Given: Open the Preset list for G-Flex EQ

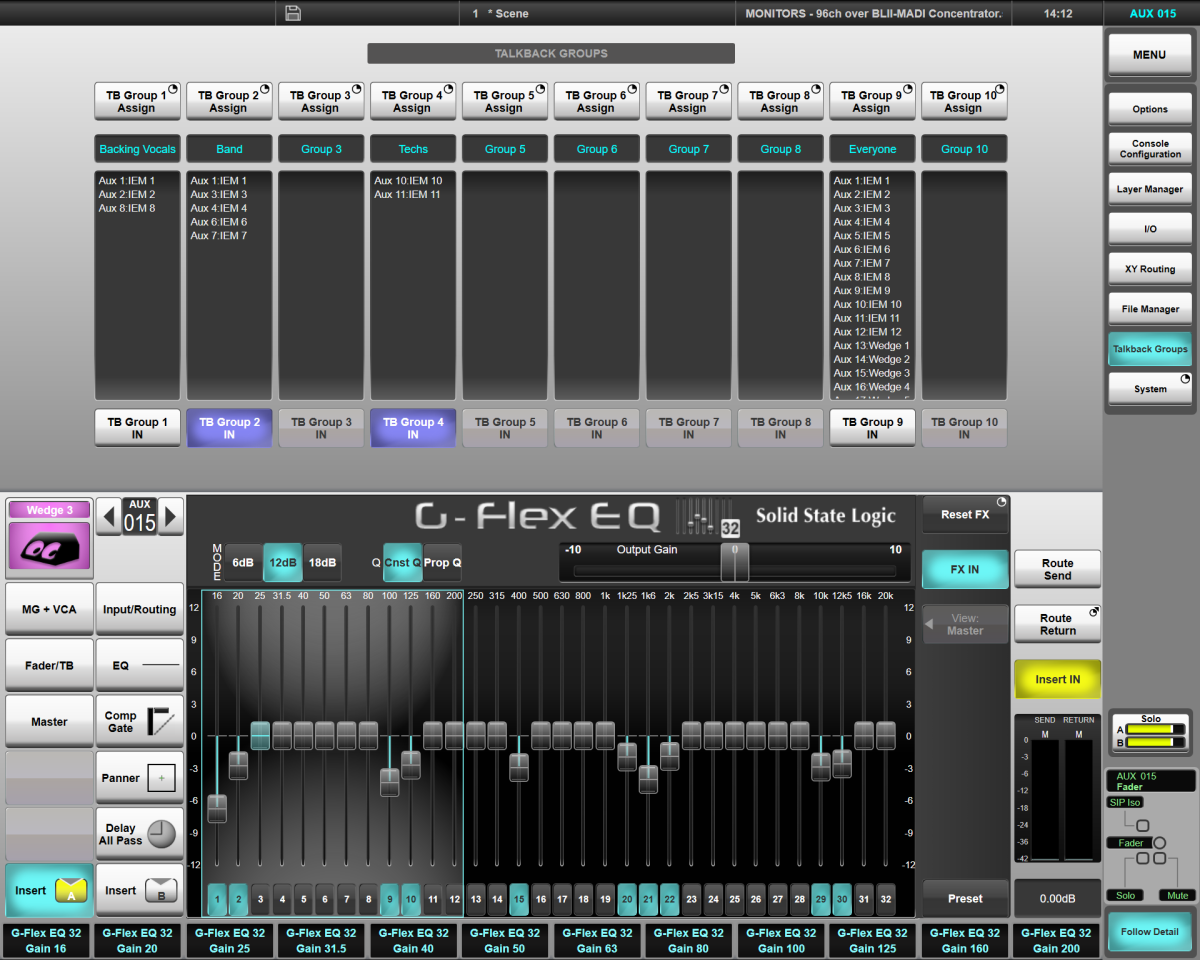Looking at the screenshot, I should (x=965, y=898).
